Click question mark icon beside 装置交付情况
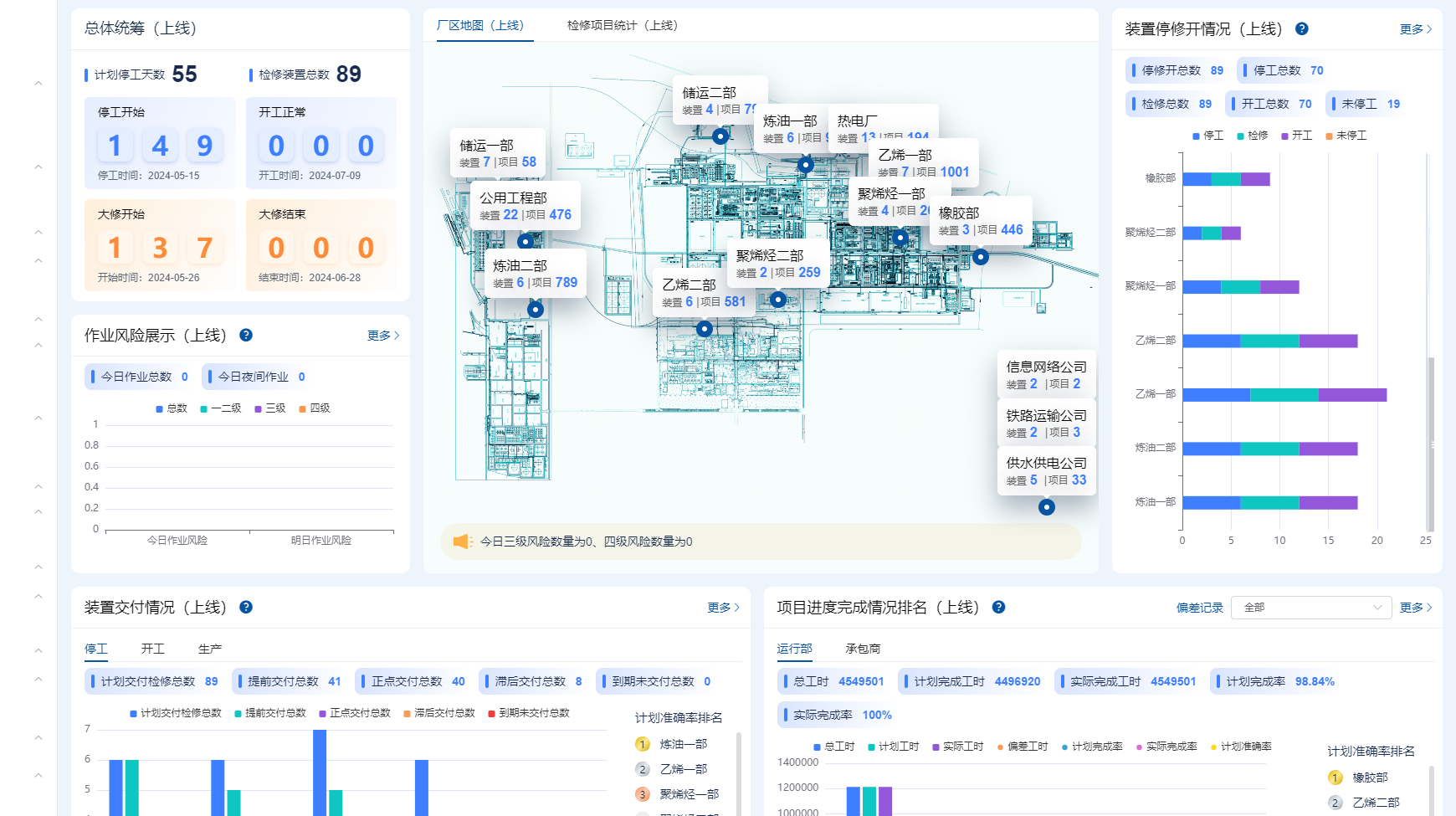Image resolution: width=1456 pixels, height=816 pixels. [x=246, y=607]
